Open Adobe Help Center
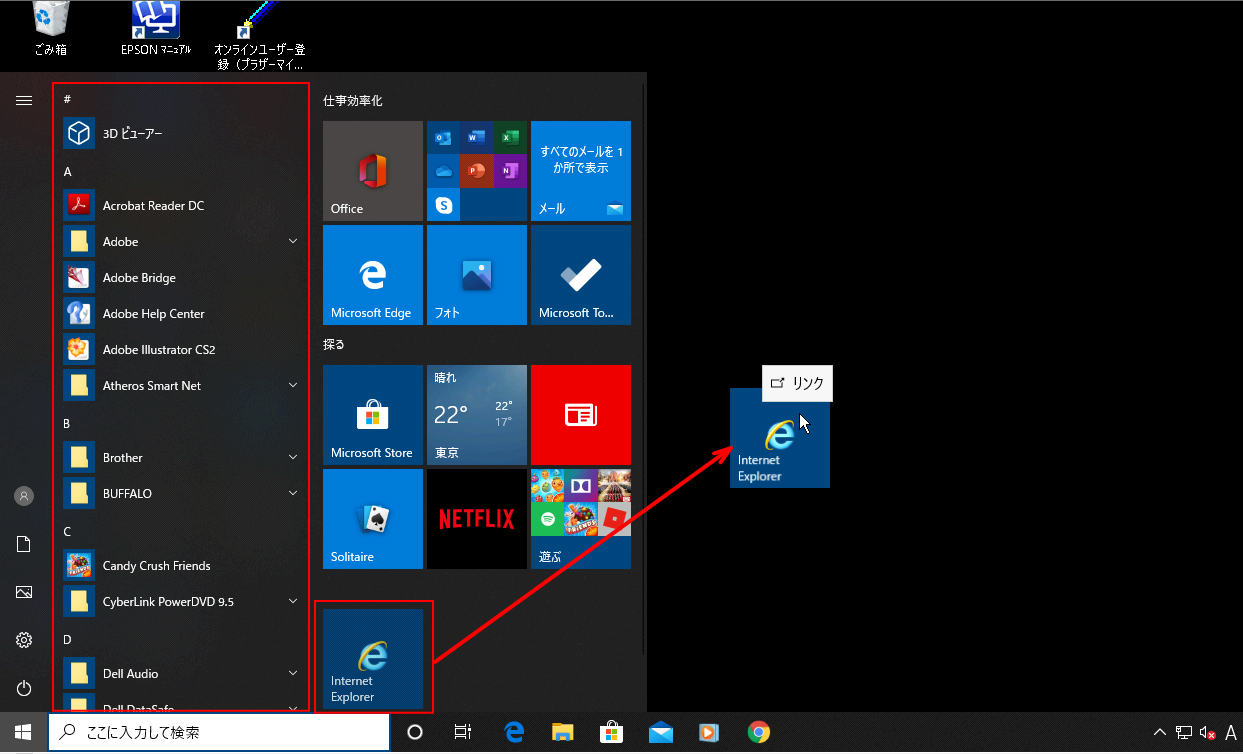 click(x=180, y=313)
